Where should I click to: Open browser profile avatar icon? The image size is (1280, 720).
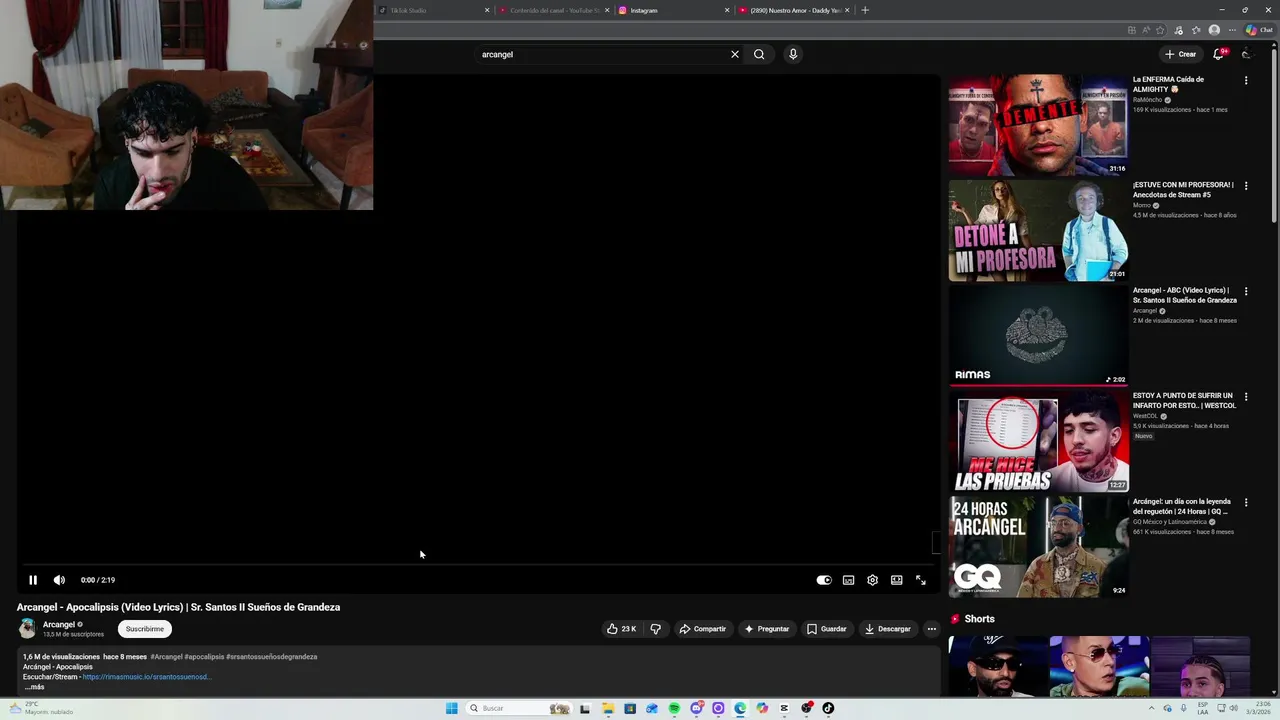(1214, 30)
